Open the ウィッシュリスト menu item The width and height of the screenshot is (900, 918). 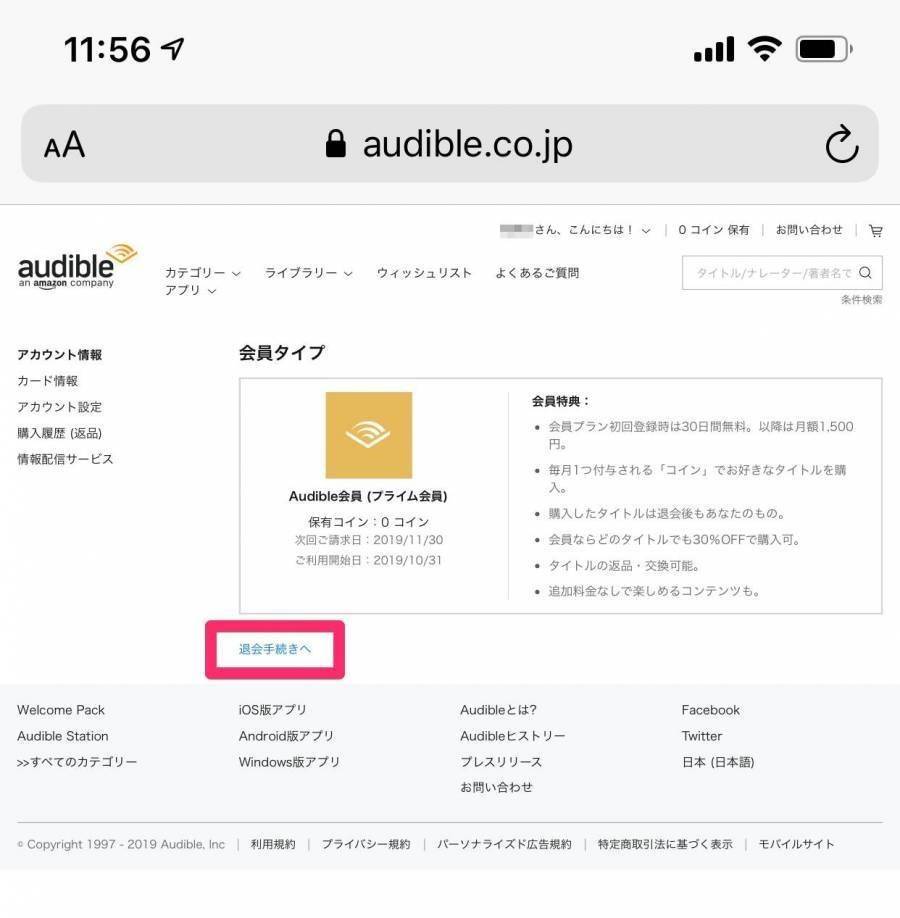(x=424, y=273)
